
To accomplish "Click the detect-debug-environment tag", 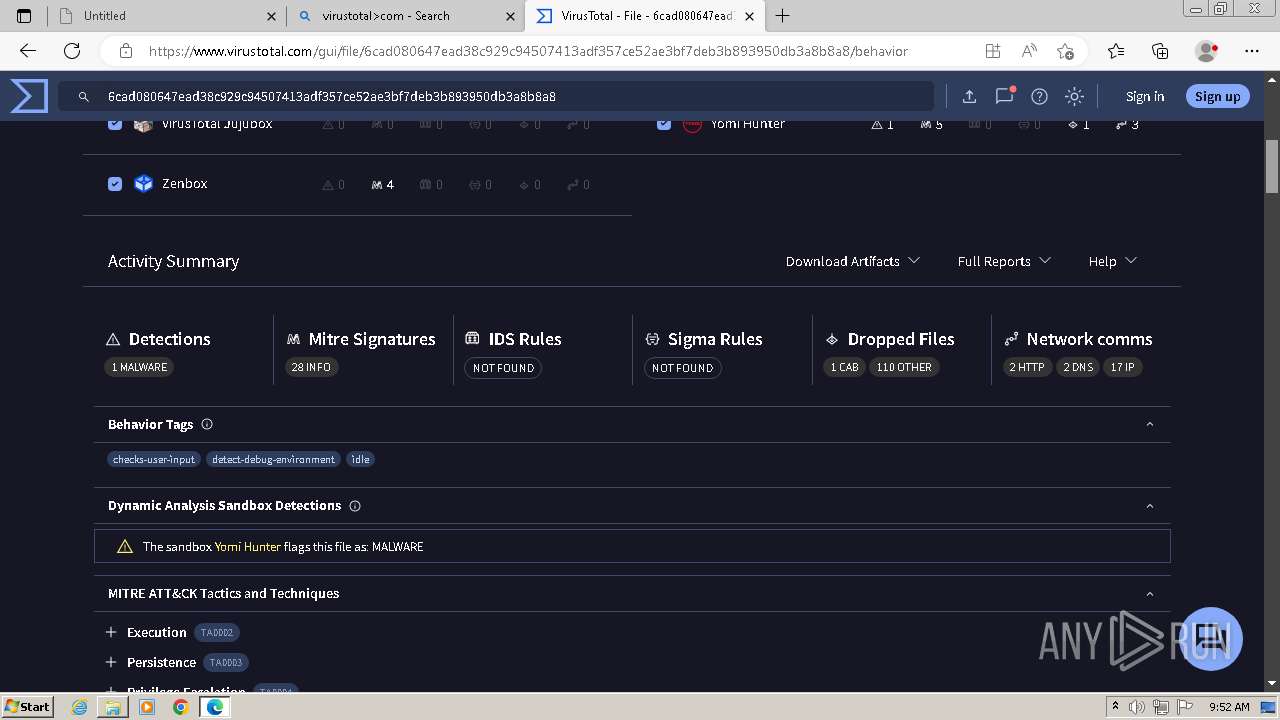I will (273, 459).
